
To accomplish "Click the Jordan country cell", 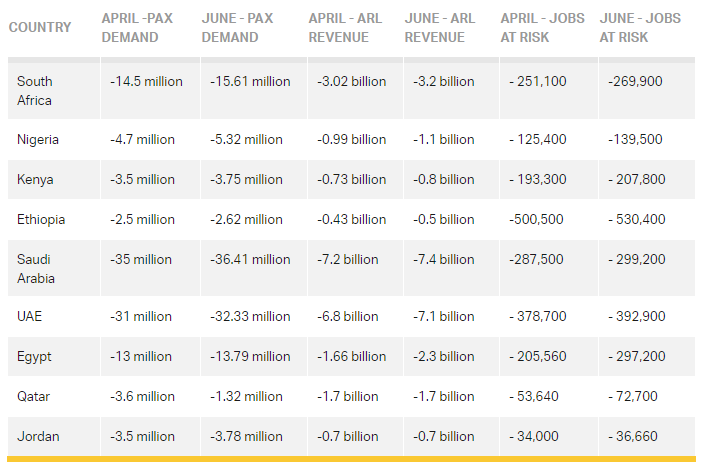I will point(37,436).
